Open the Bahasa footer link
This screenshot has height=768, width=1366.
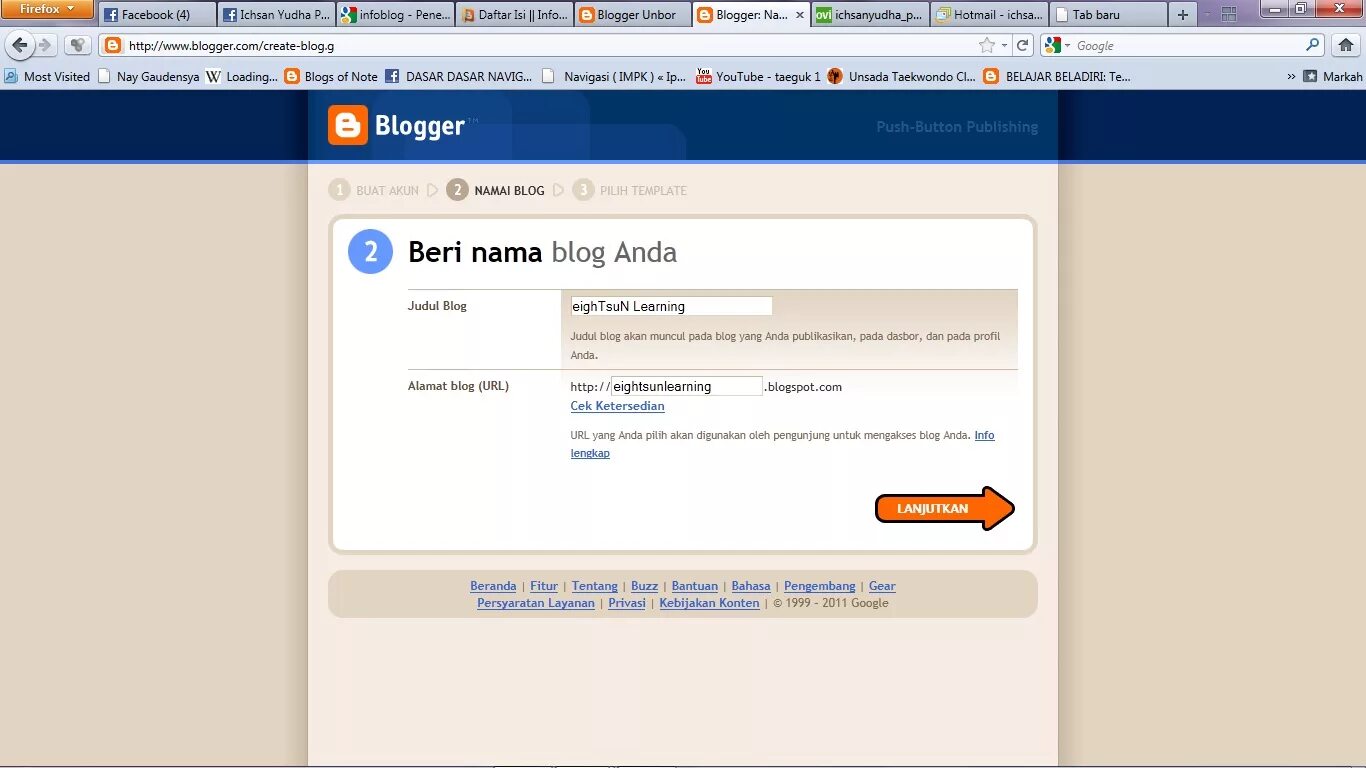coord(751,586)
